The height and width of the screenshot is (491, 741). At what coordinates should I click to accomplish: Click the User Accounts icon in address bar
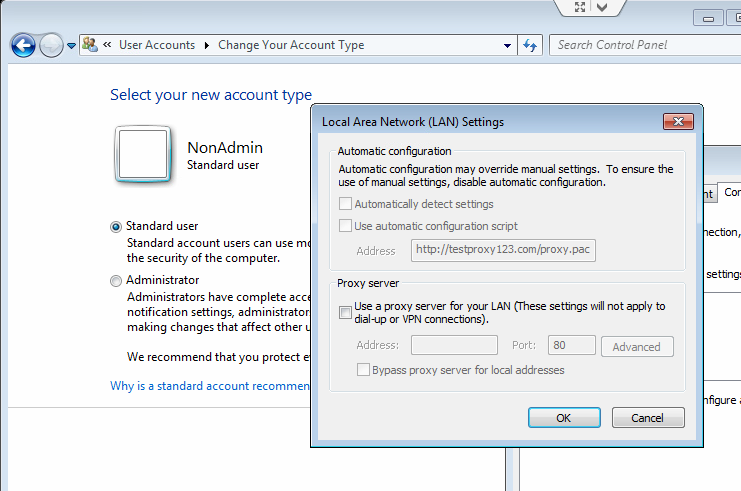tap(90, 45)
